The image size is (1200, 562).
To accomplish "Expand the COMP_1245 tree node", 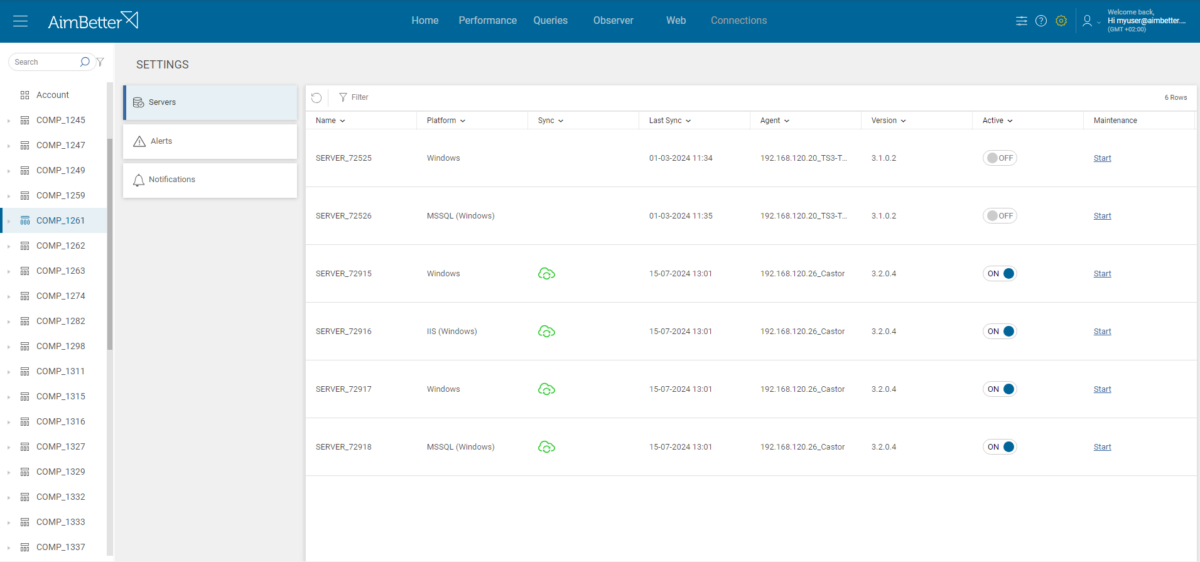I will 9,120.
